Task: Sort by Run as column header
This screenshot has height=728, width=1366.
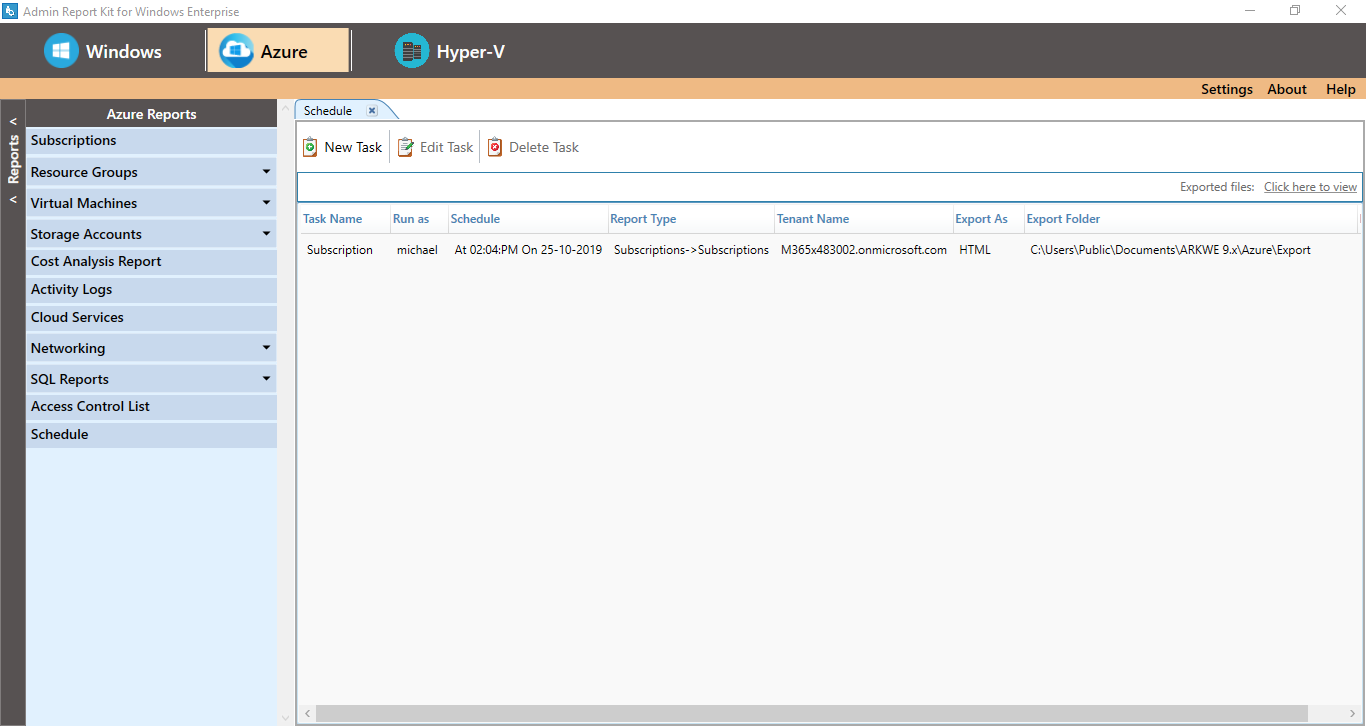Action: click(x=411, y=219)
